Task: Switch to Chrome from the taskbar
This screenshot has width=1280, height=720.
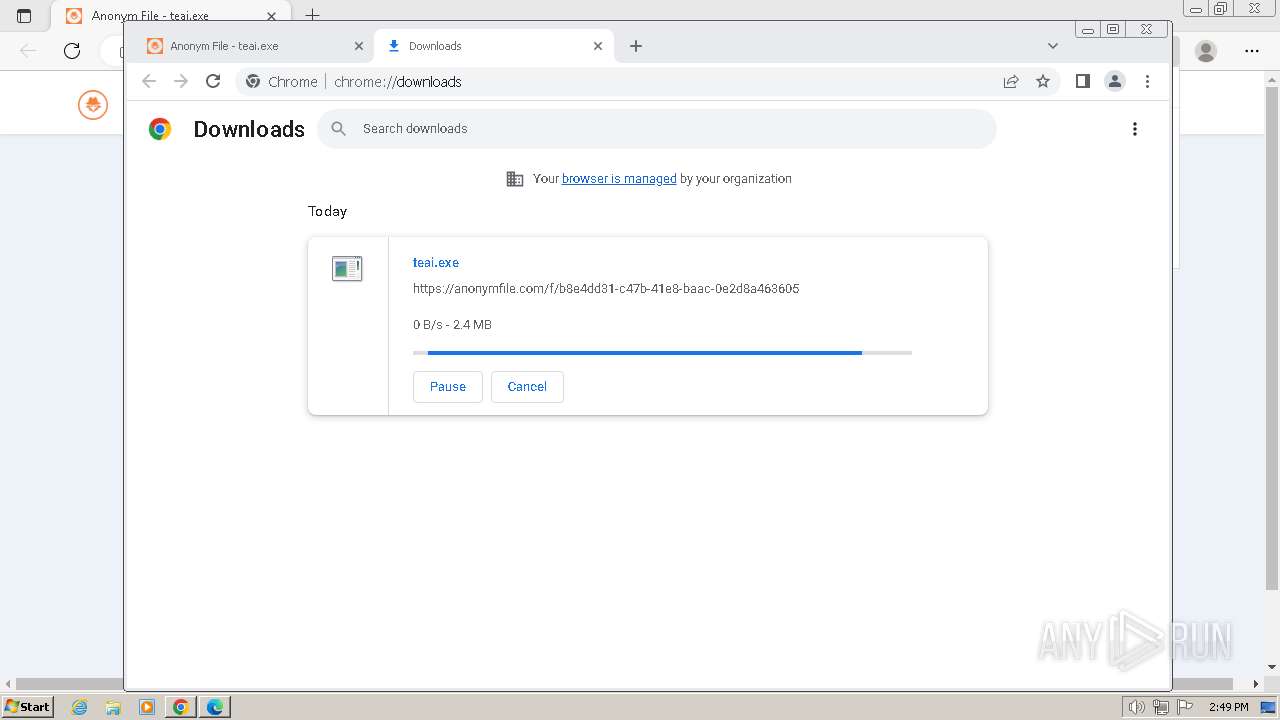Action: (181, 707)
